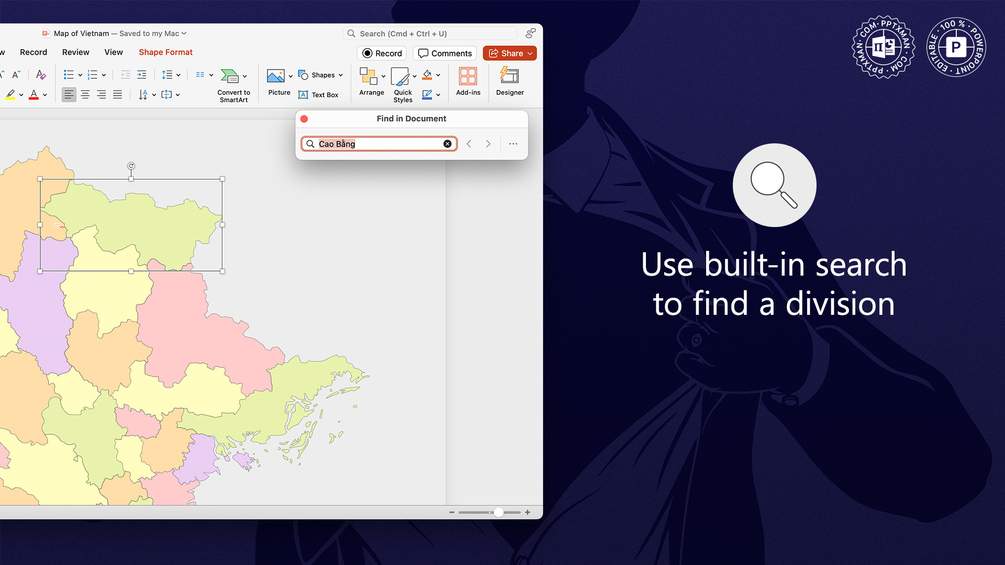Click the Search (Cmd + Ctrl + U) field

coord(430,33)
